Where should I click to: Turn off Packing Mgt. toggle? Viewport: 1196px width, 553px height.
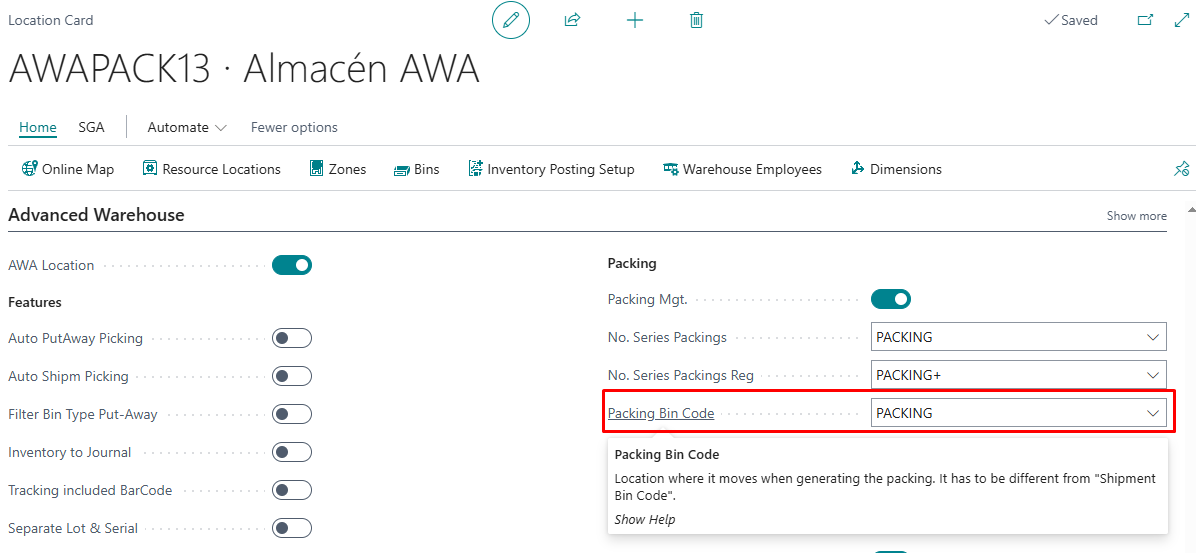[x=891, y=299]
